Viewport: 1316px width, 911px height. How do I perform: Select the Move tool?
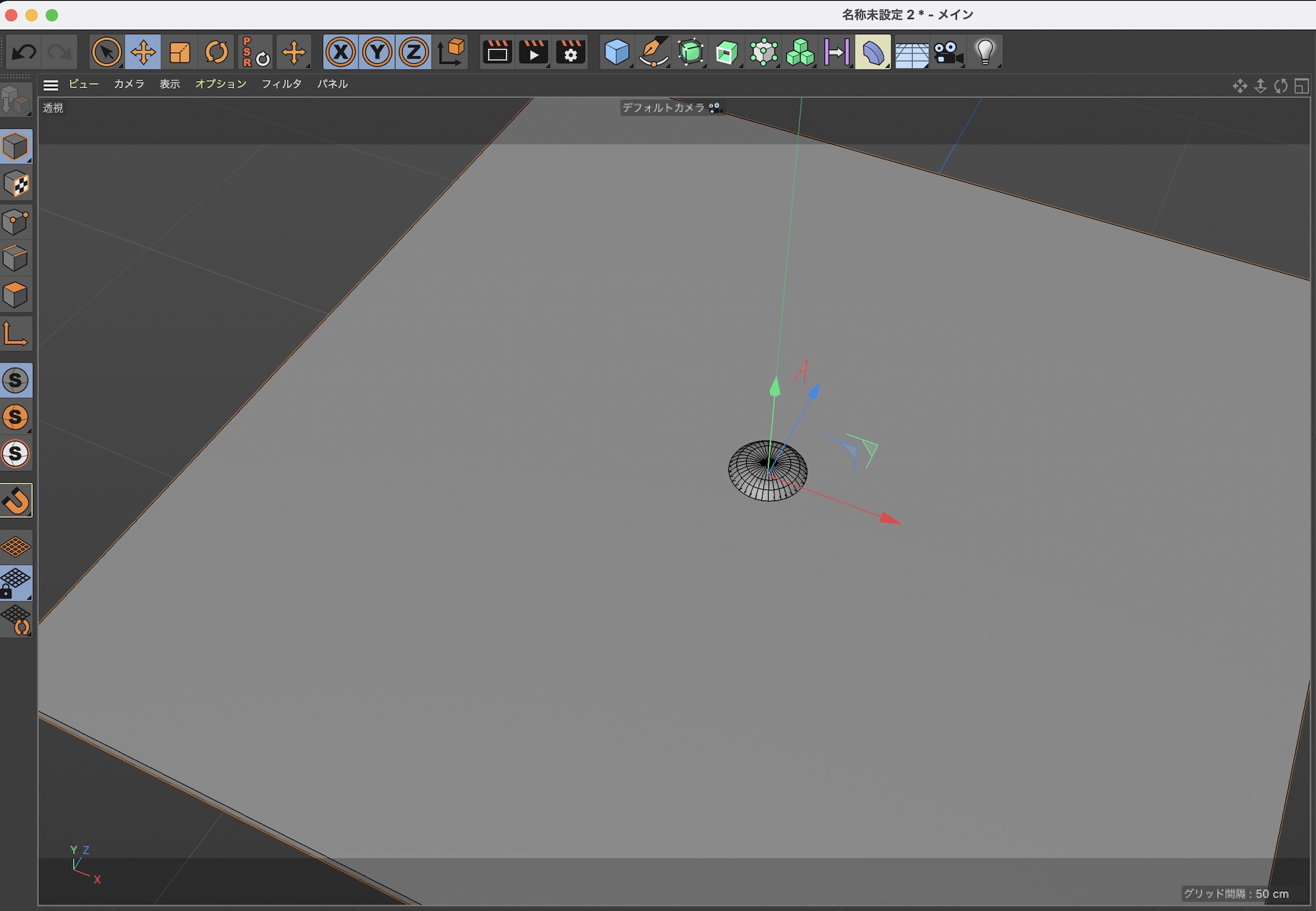(x=143, y=52)
